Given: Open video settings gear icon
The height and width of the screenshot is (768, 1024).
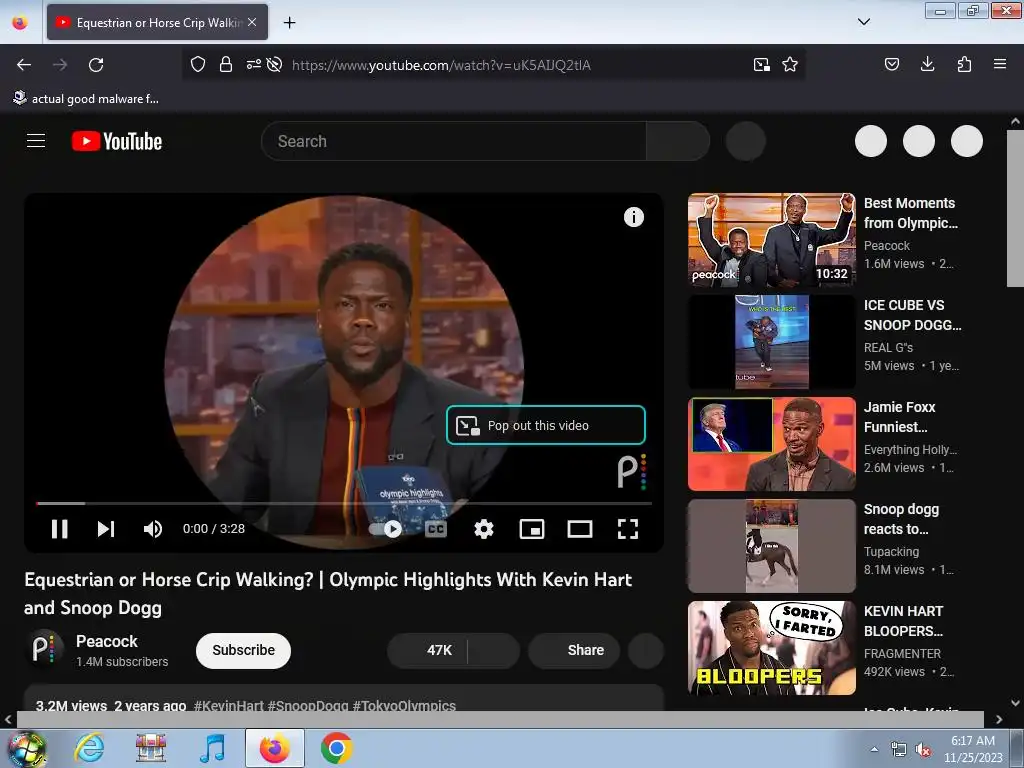Looking at the screenshot, I should (483, 529).
